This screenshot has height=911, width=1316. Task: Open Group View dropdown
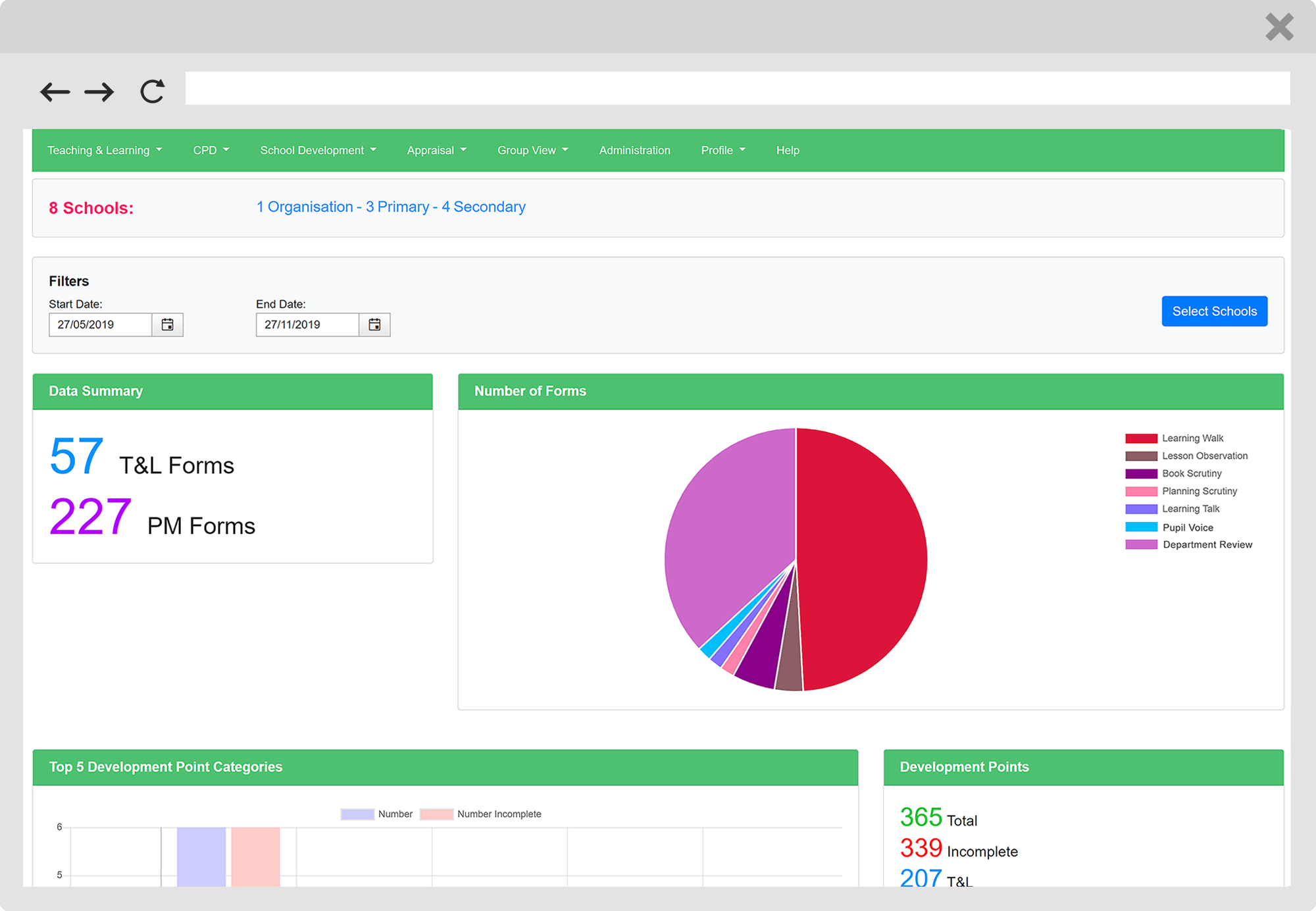click(533, 150)
